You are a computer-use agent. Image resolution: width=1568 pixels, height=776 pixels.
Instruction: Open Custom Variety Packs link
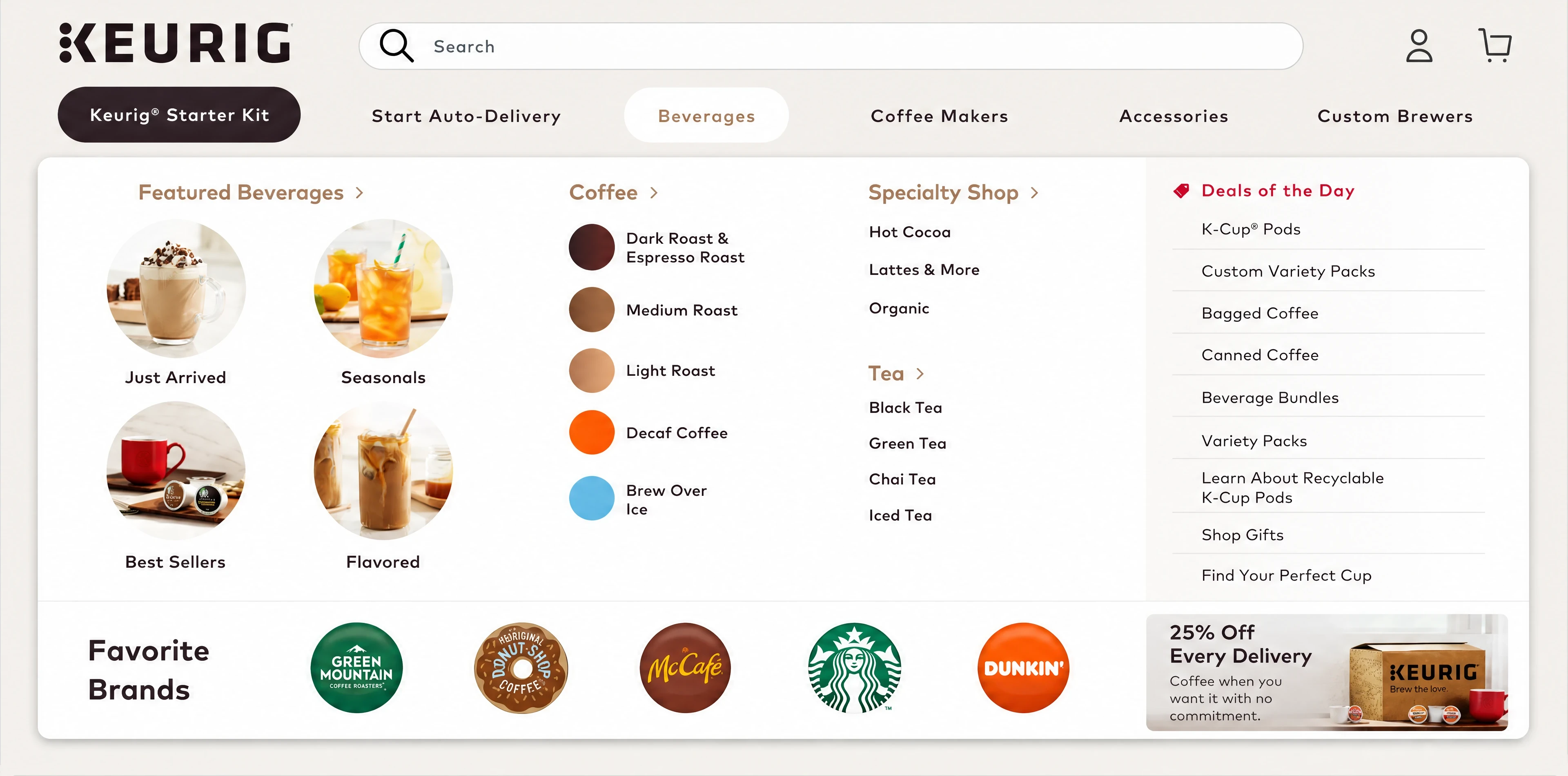click(1288, 271)
